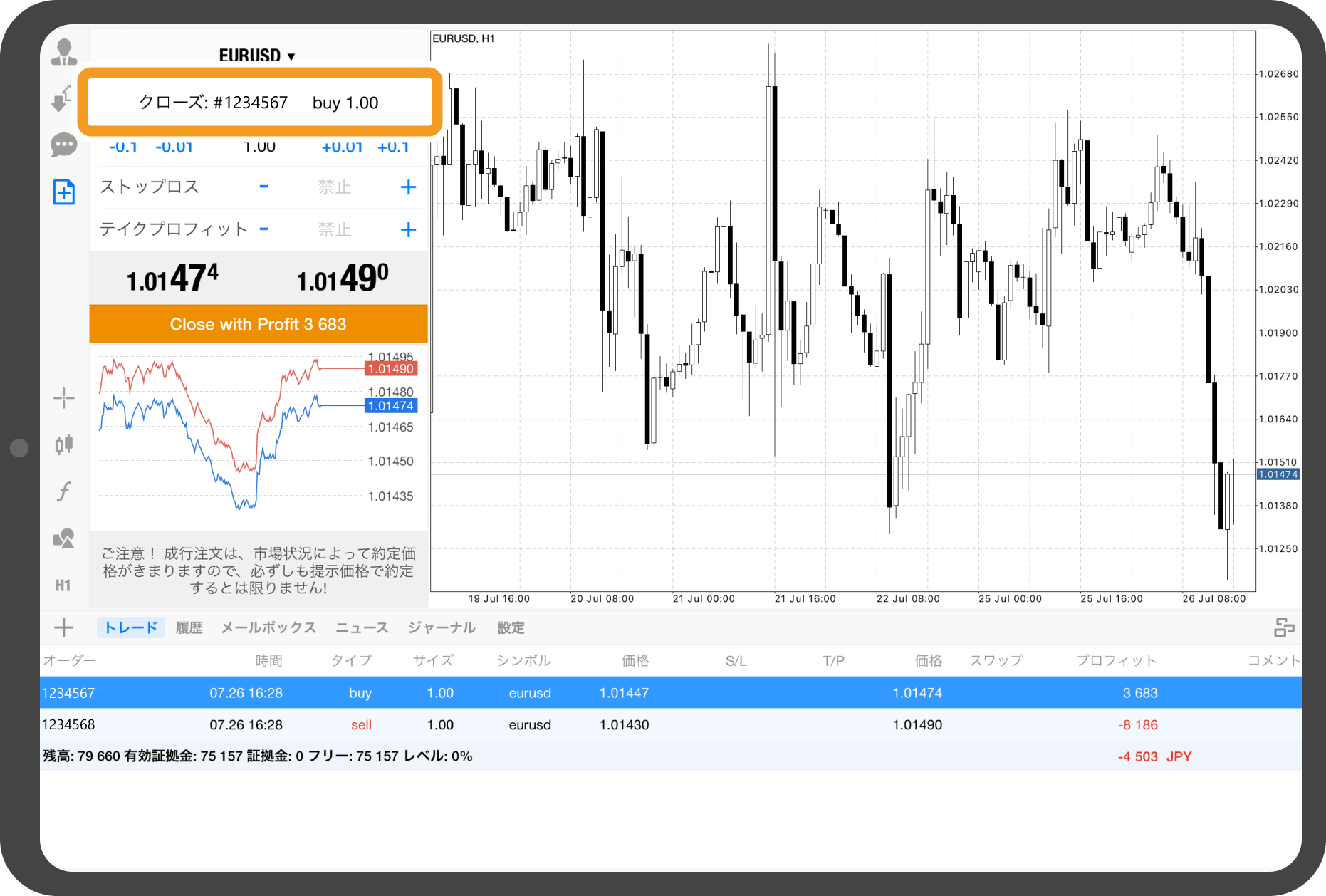
Task: Toggle the panel layout icon at right
Action: coord(1283,627)
